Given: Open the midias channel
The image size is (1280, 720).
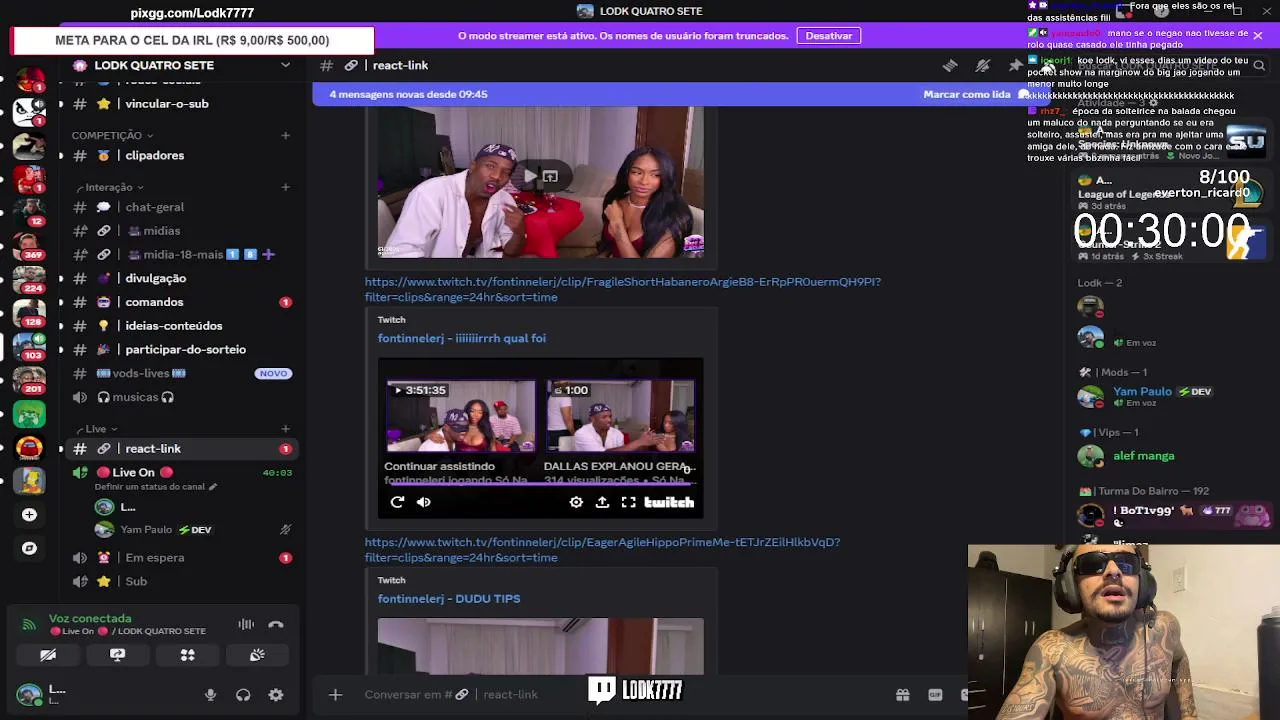Looking at the screenshot, I should click(x=180, y=231).
